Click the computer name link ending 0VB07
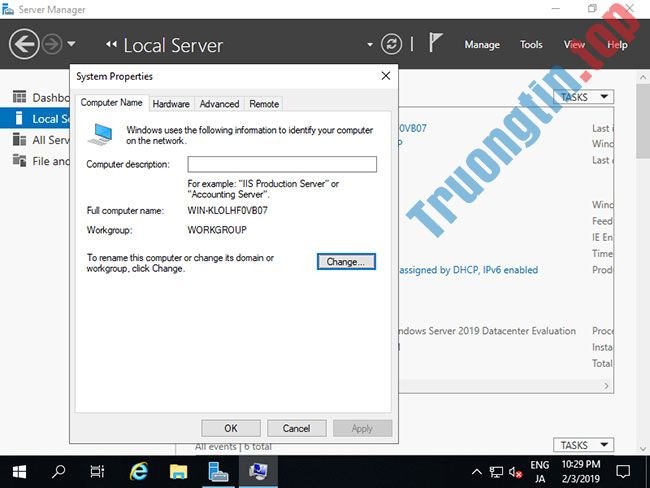This screenshot has height=488, width=650. 412,128
